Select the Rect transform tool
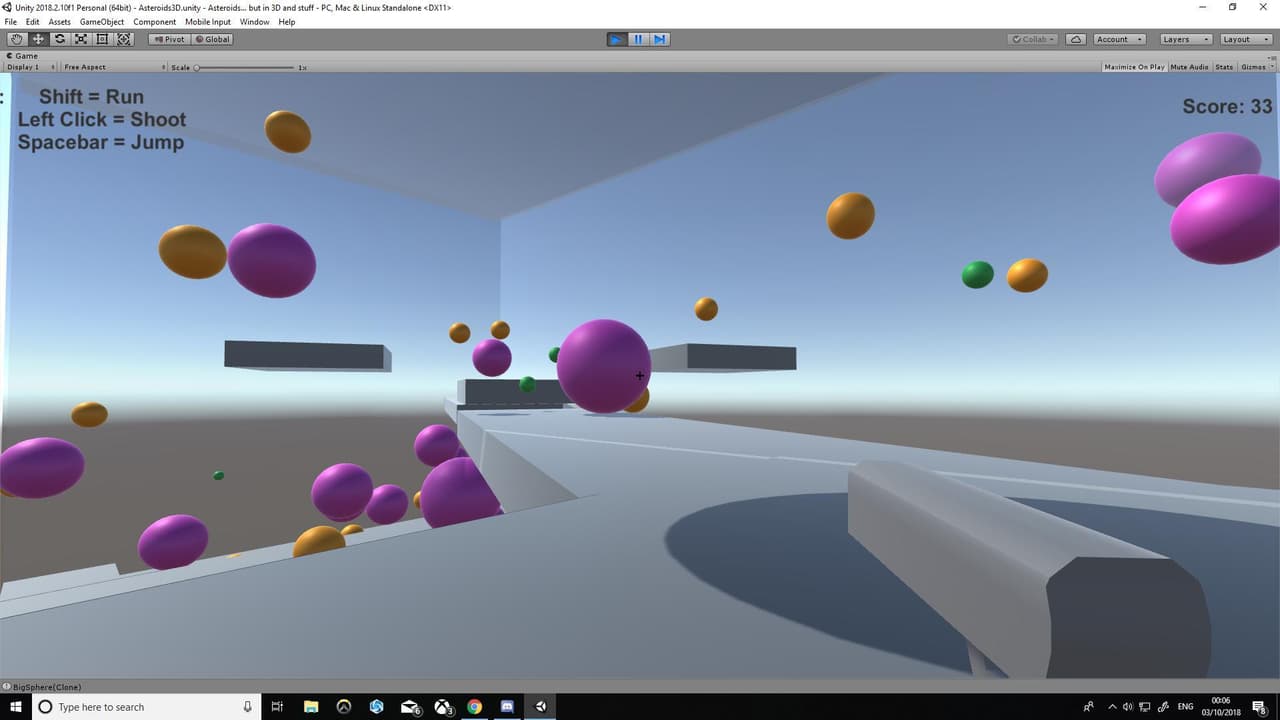Viewport: 1280px width, 720px height. (x=102, y=39)
